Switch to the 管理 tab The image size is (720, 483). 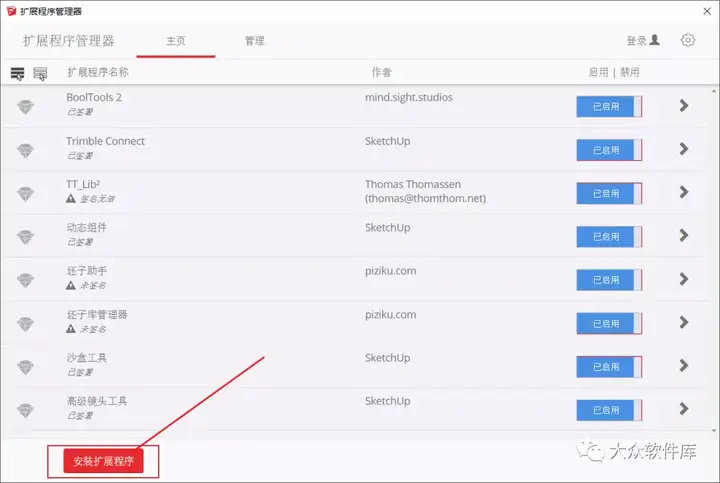click(254, 41)
